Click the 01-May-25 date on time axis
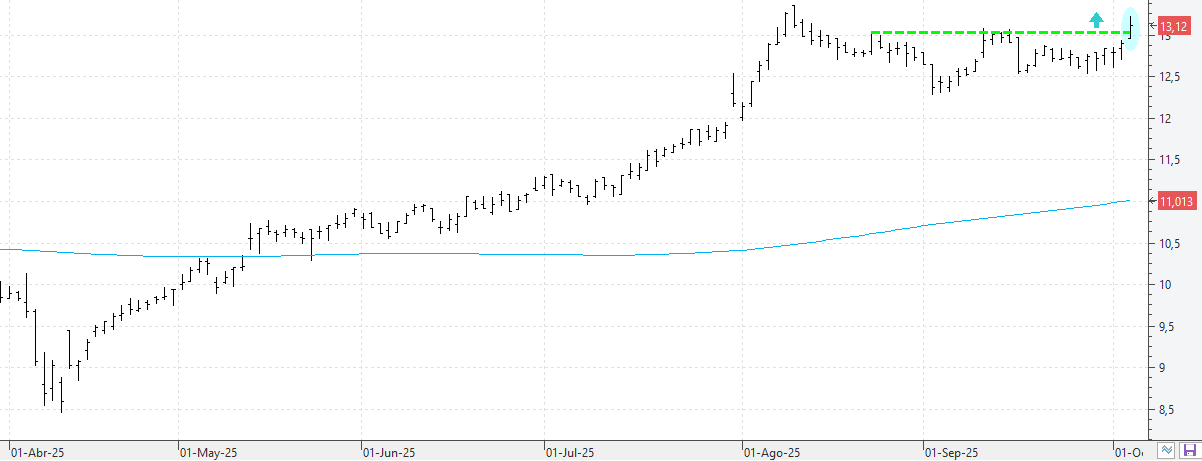The image size is (1202, 461). [x=208, y=452]
